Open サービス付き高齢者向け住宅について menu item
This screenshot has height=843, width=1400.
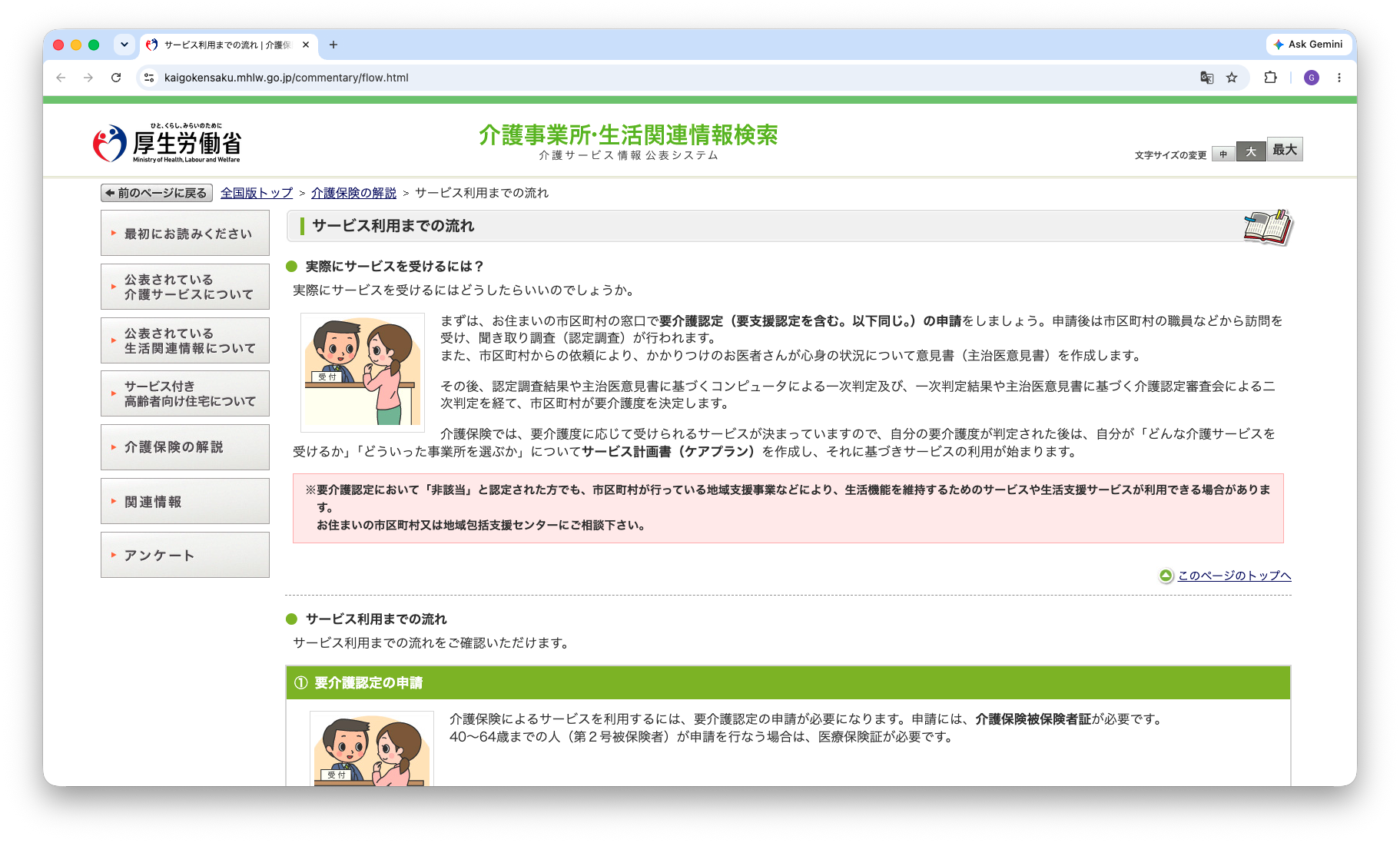tap(185, 393)
